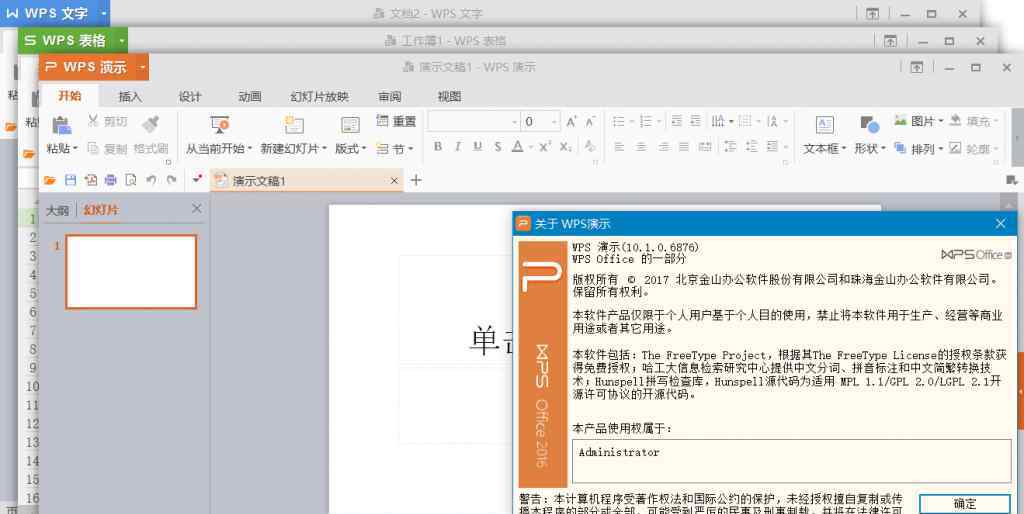Switch to the 设计 ribbon tab

(190, 97)
